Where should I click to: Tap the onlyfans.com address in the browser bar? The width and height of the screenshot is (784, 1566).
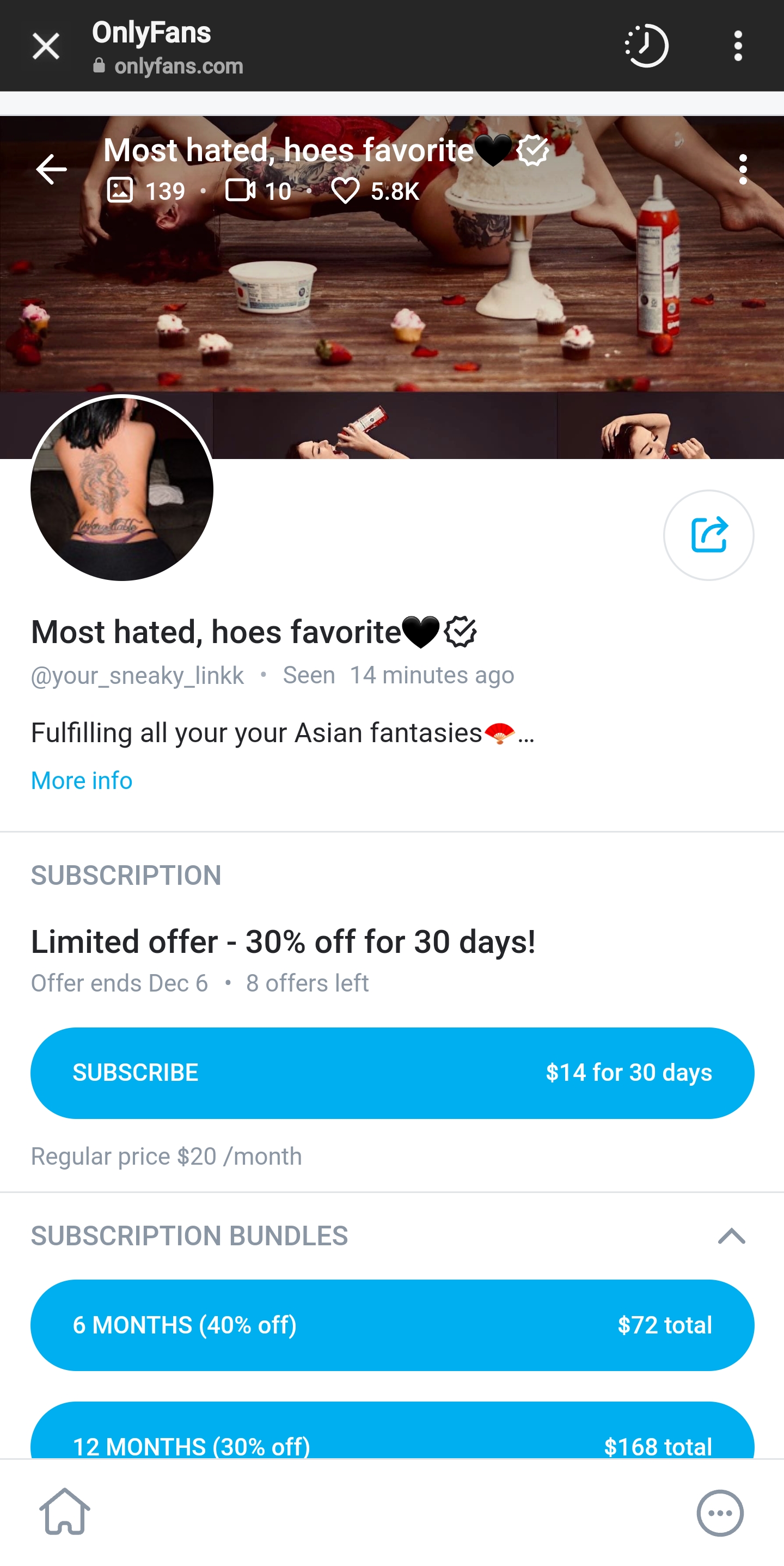click(178, 66)
